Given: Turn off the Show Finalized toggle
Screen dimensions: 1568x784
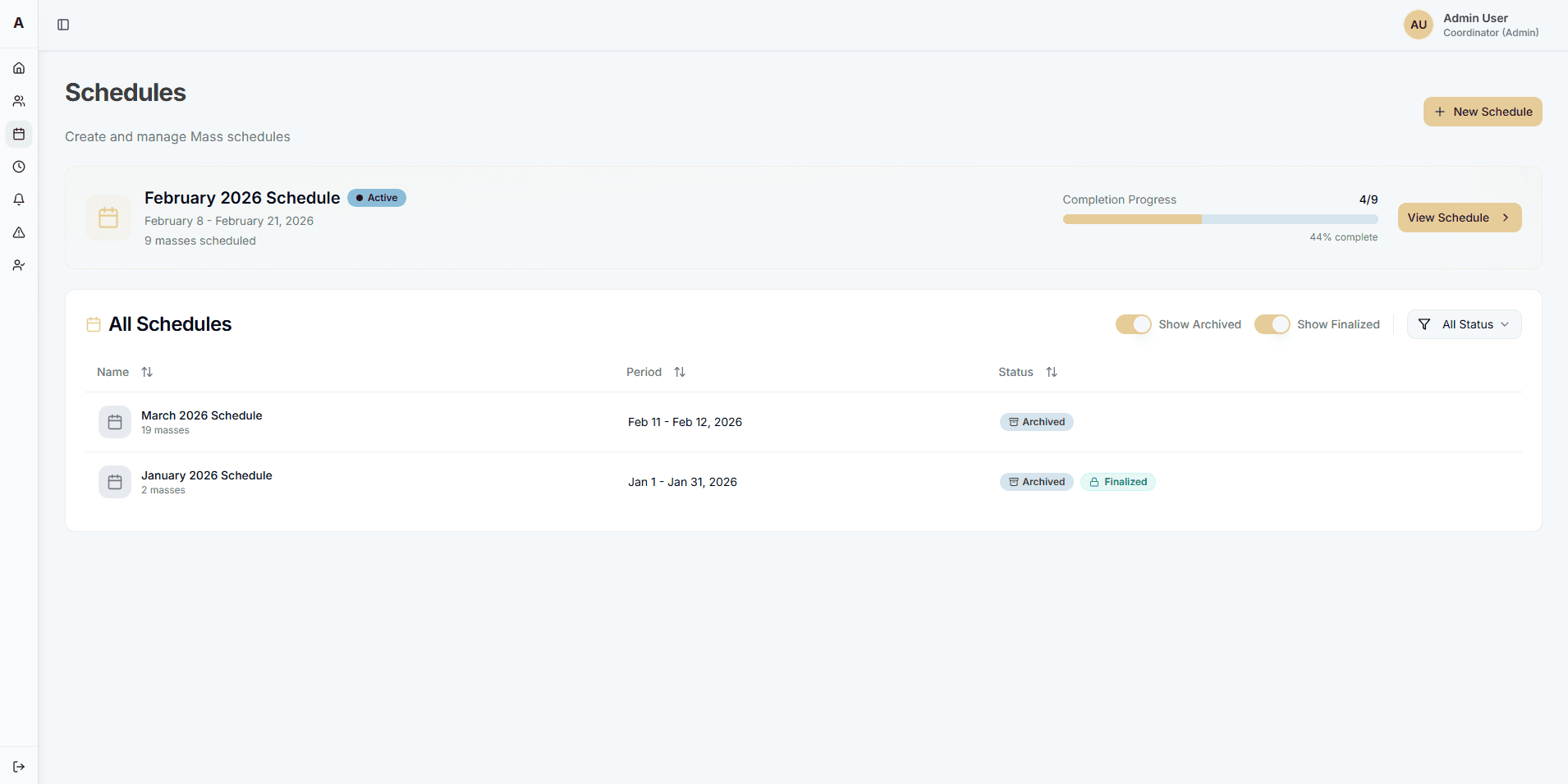Looking at the screenshot, I should 1273,324.
